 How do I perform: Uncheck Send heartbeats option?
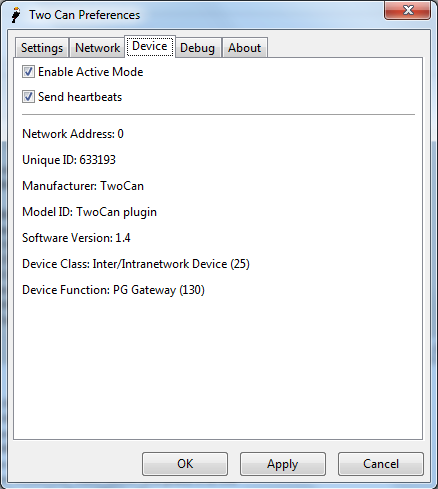[x=28, y=97]
